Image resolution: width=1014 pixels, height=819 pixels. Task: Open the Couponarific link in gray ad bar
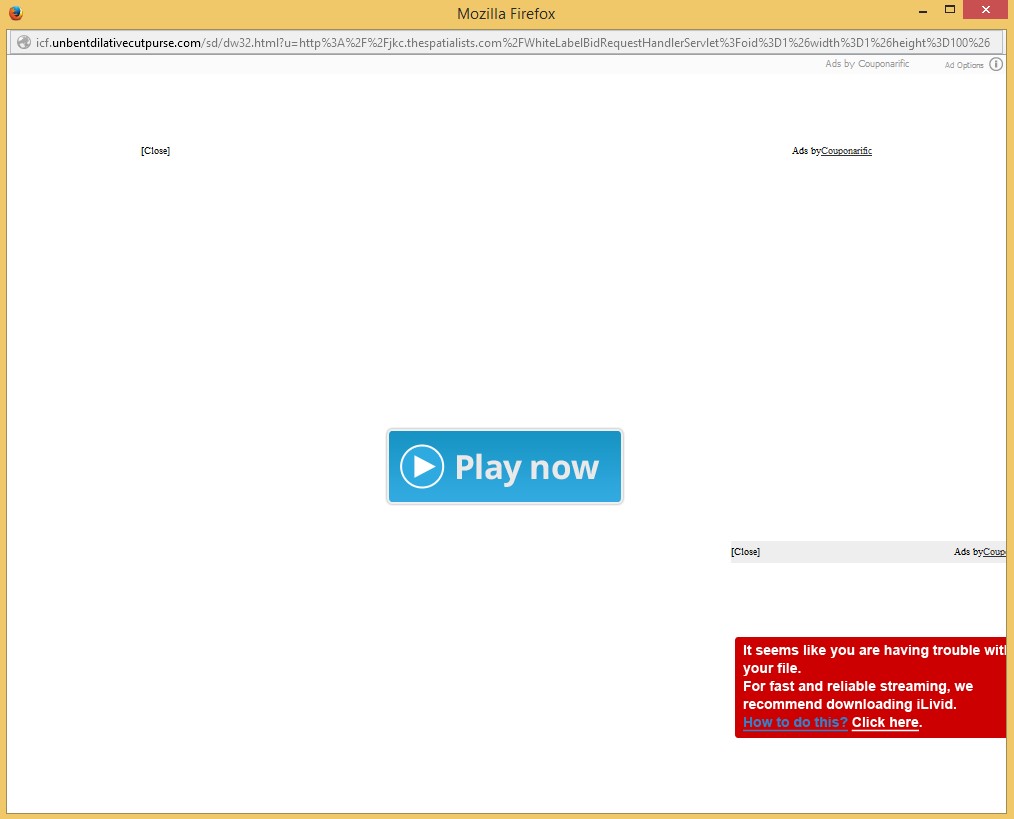coord(994,552)
